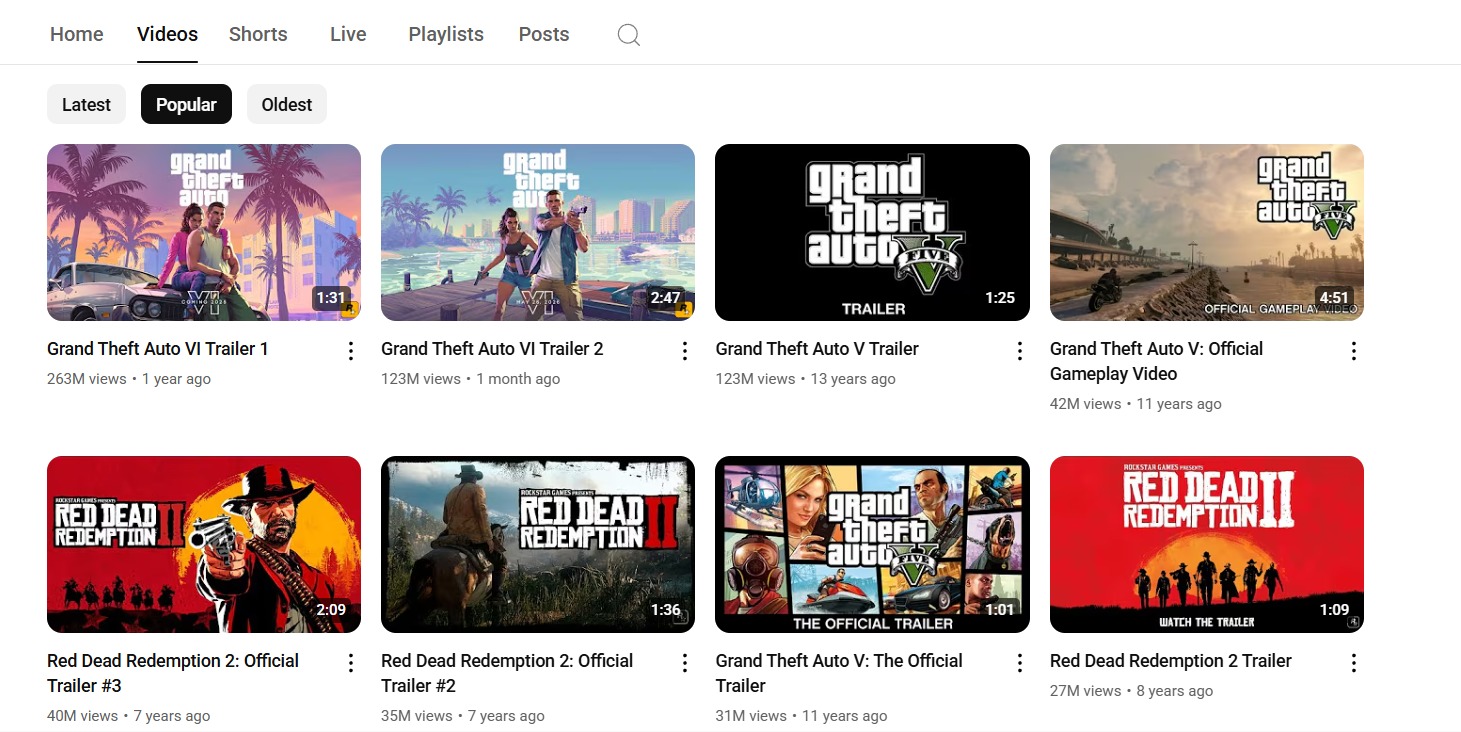Open options menu for Grand Theft Auto VI Trailer 1
Image resolution: width=1461 pixels, height=732 pixels.
click(351, 351)
